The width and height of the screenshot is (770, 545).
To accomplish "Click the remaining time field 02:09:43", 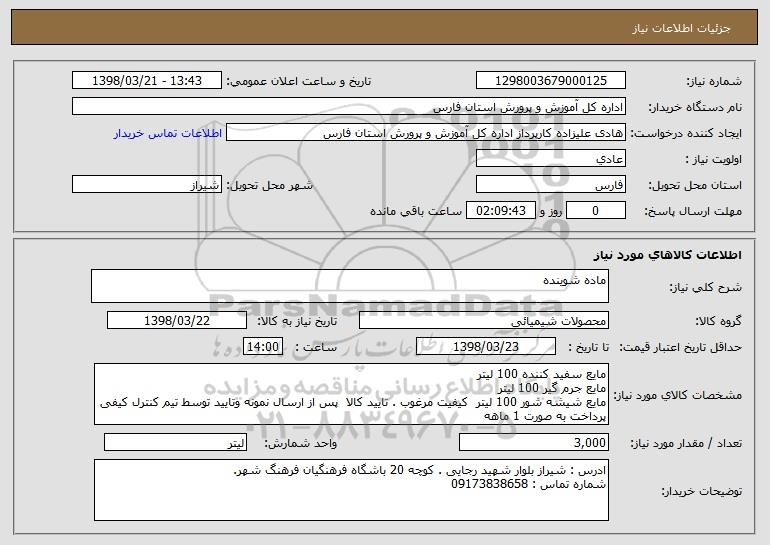I will pyautogui.click(x=500, y=211).
